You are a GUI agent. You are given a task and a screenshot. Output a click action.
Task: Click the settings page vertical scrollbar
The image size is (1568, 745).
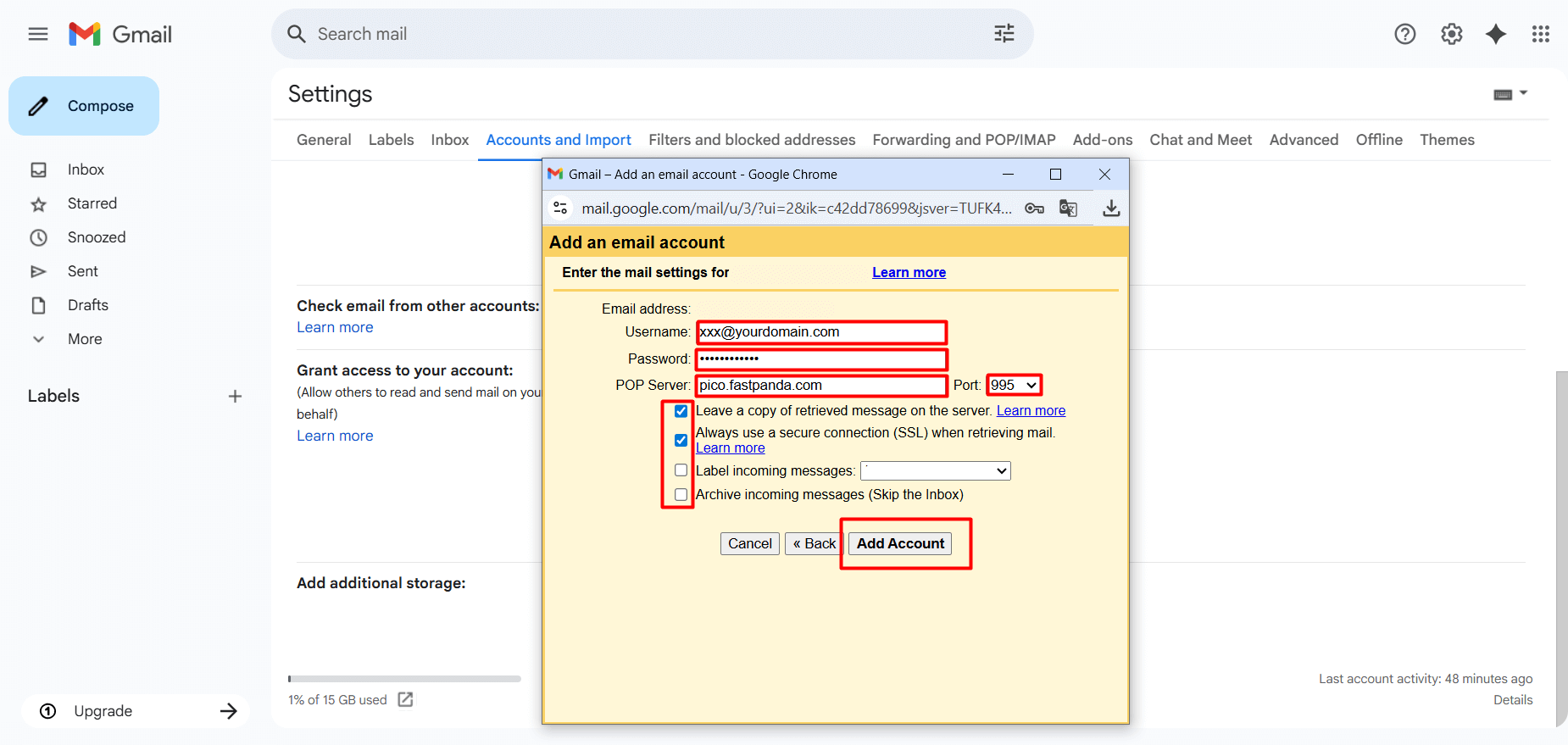pyautogui.click(x=1561, y=548)
